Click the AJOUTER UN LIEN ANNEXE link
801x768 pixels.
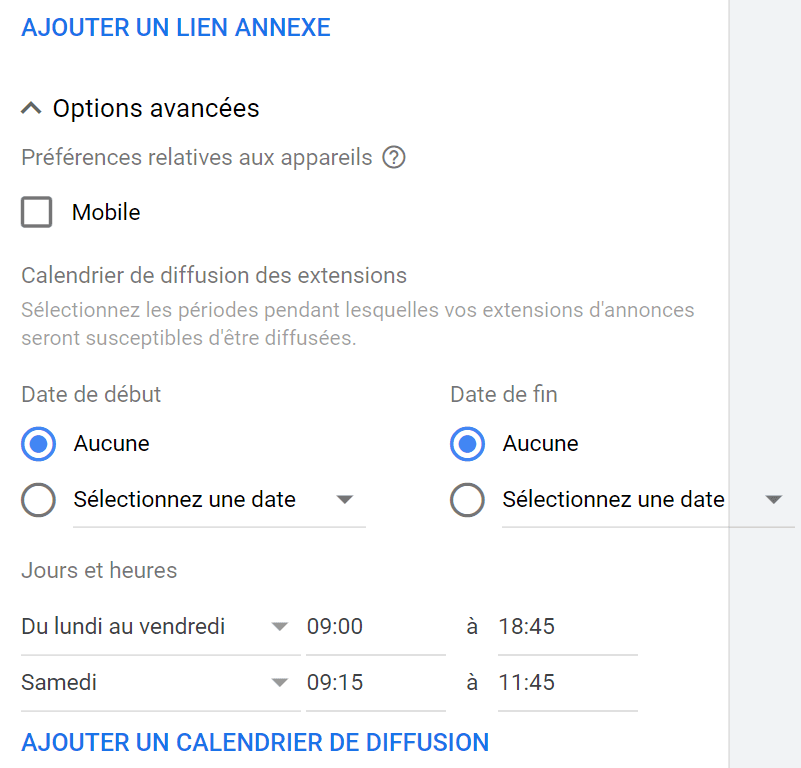pyautogui.click(x=176, y=27)
